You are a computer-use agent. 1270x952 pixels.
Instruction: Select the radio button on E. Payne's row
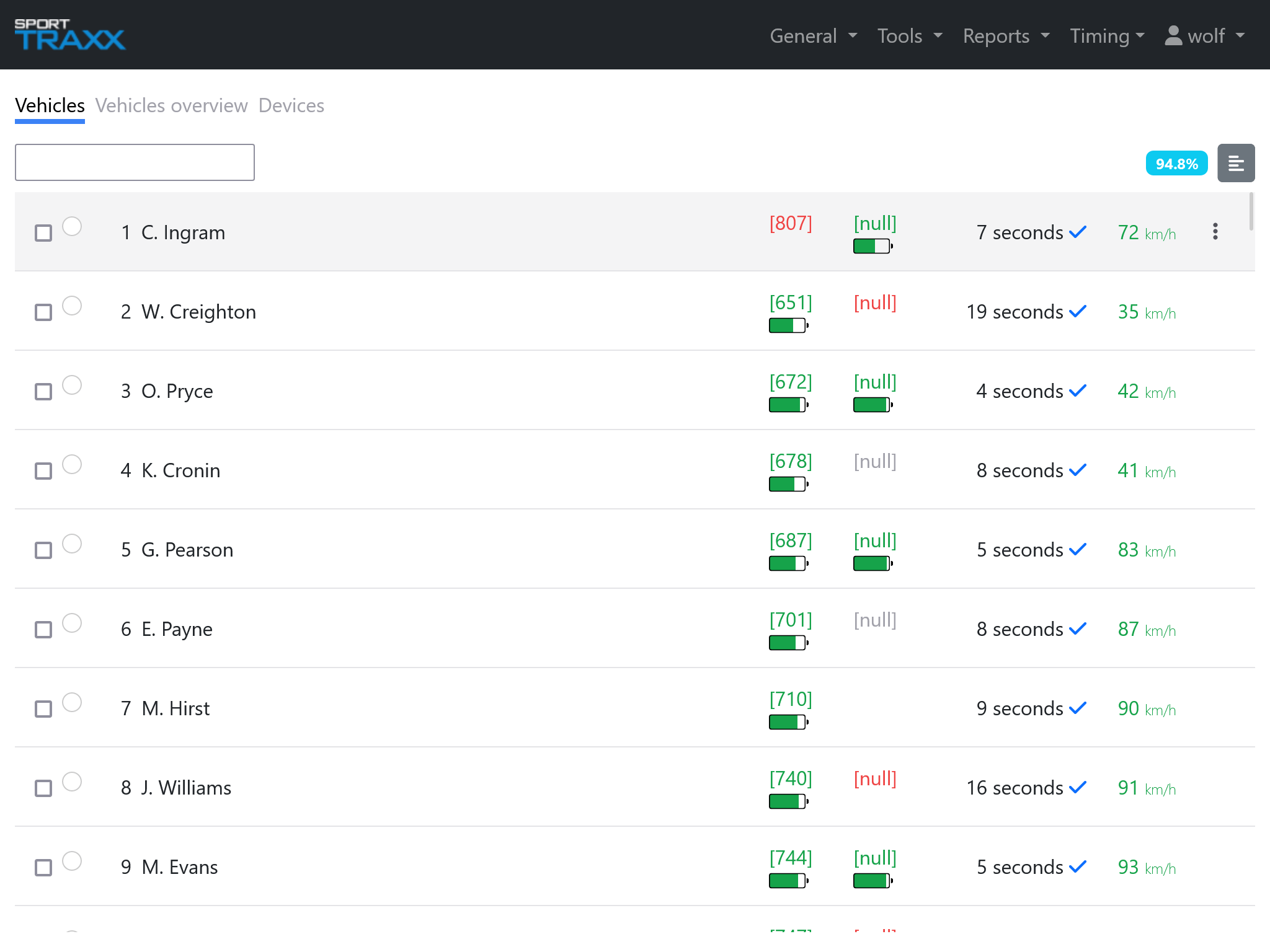coord(73,624)
